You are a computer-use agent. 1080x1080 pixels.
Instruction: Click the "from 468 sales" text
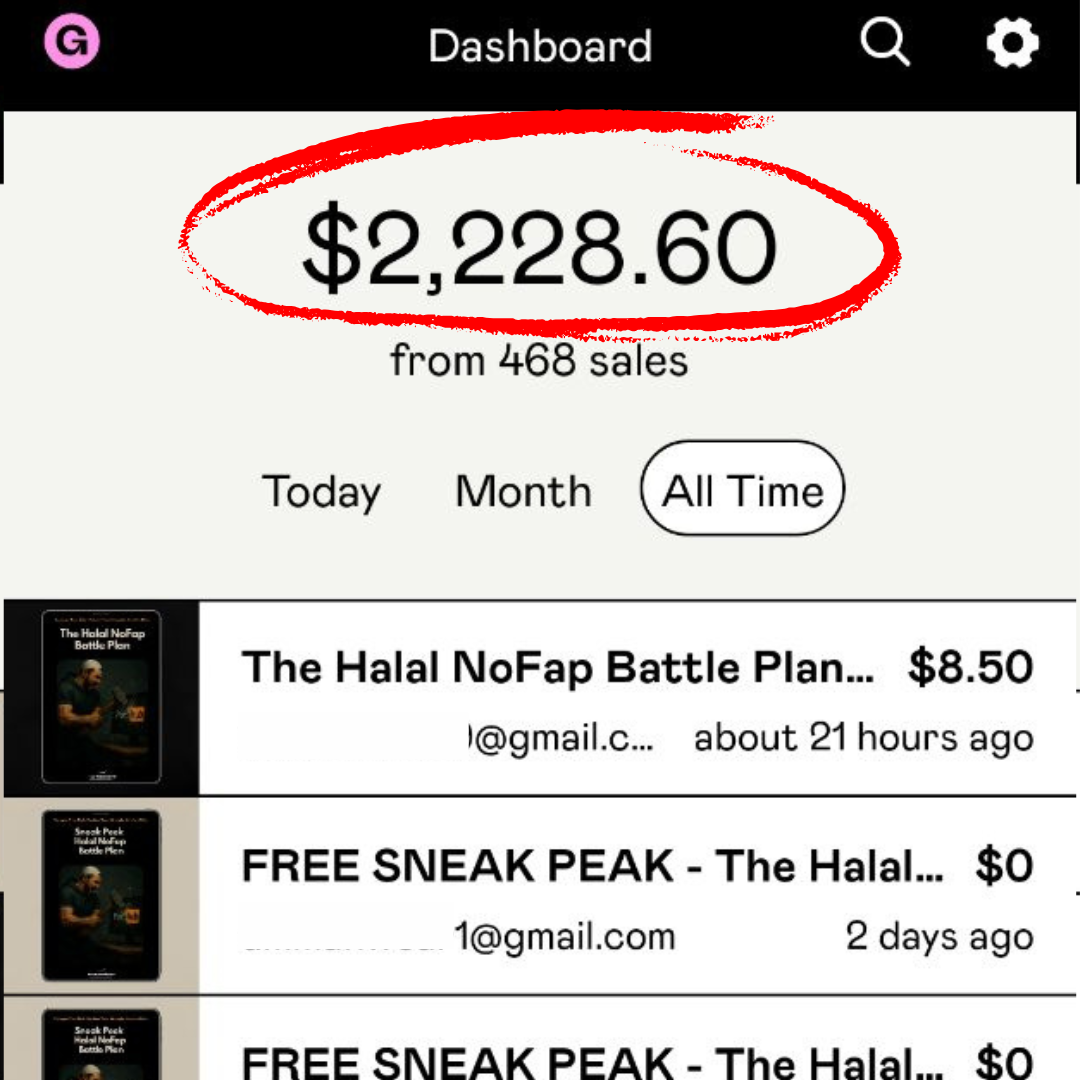click(x=540, y=360)
